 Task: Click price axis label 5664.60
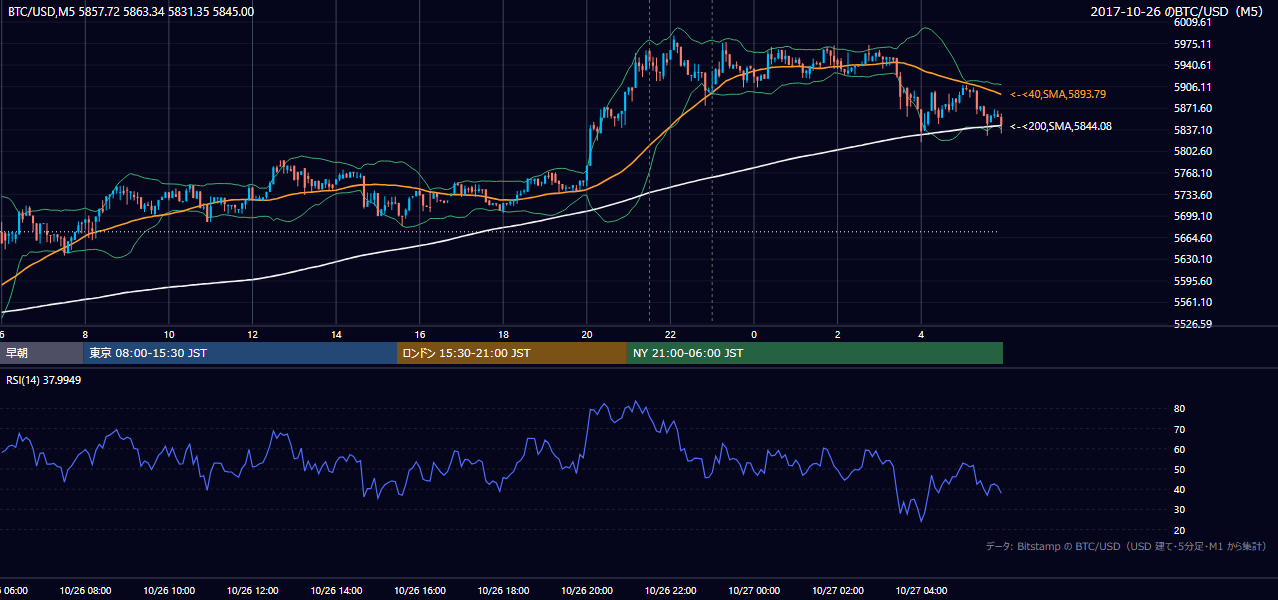(x=1193, y=238)
